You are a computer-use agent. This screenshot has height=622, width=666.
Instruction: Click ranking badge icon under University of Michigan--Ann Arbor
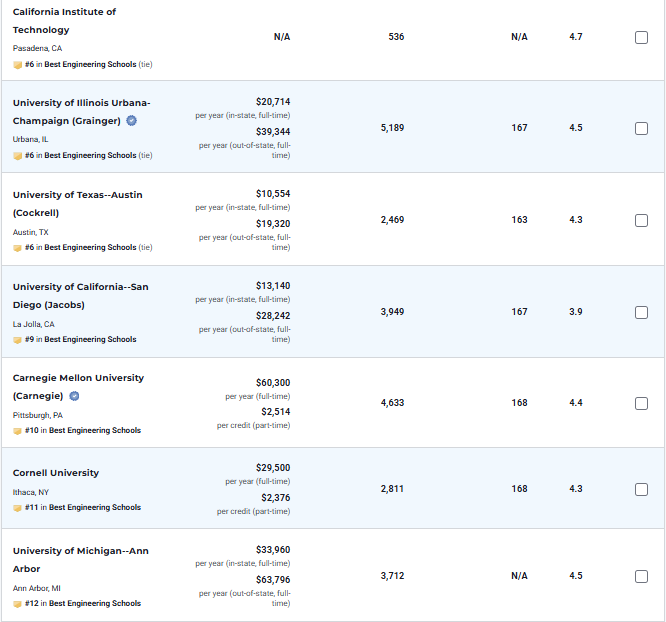[17, 603]
